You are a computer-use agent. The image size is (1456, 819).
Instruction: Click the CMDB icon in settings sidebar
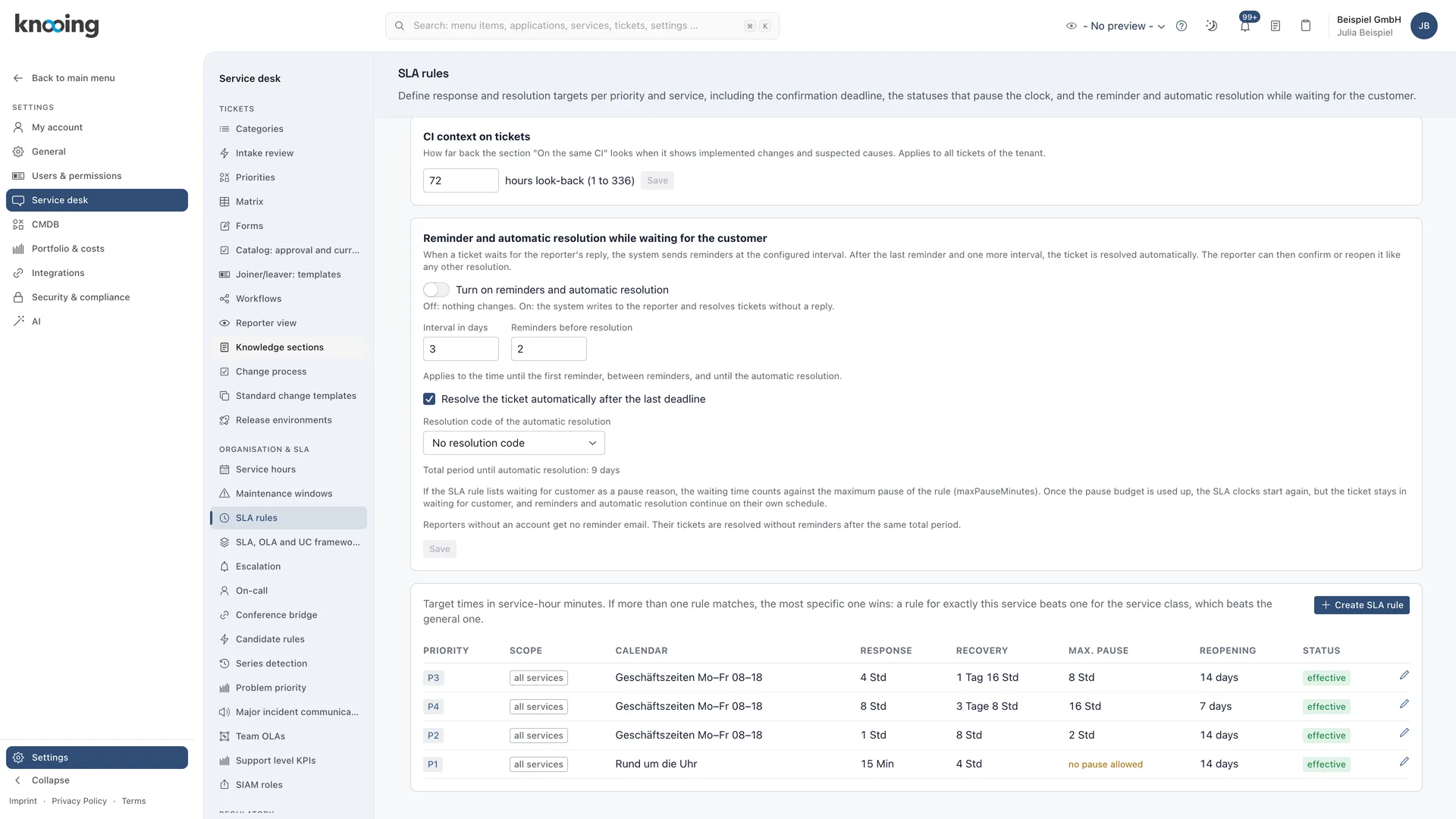coord(18,224)
